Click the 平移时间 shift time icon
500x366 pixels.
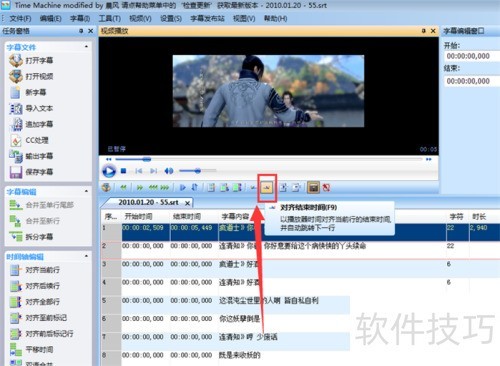[x=16, y=350]
